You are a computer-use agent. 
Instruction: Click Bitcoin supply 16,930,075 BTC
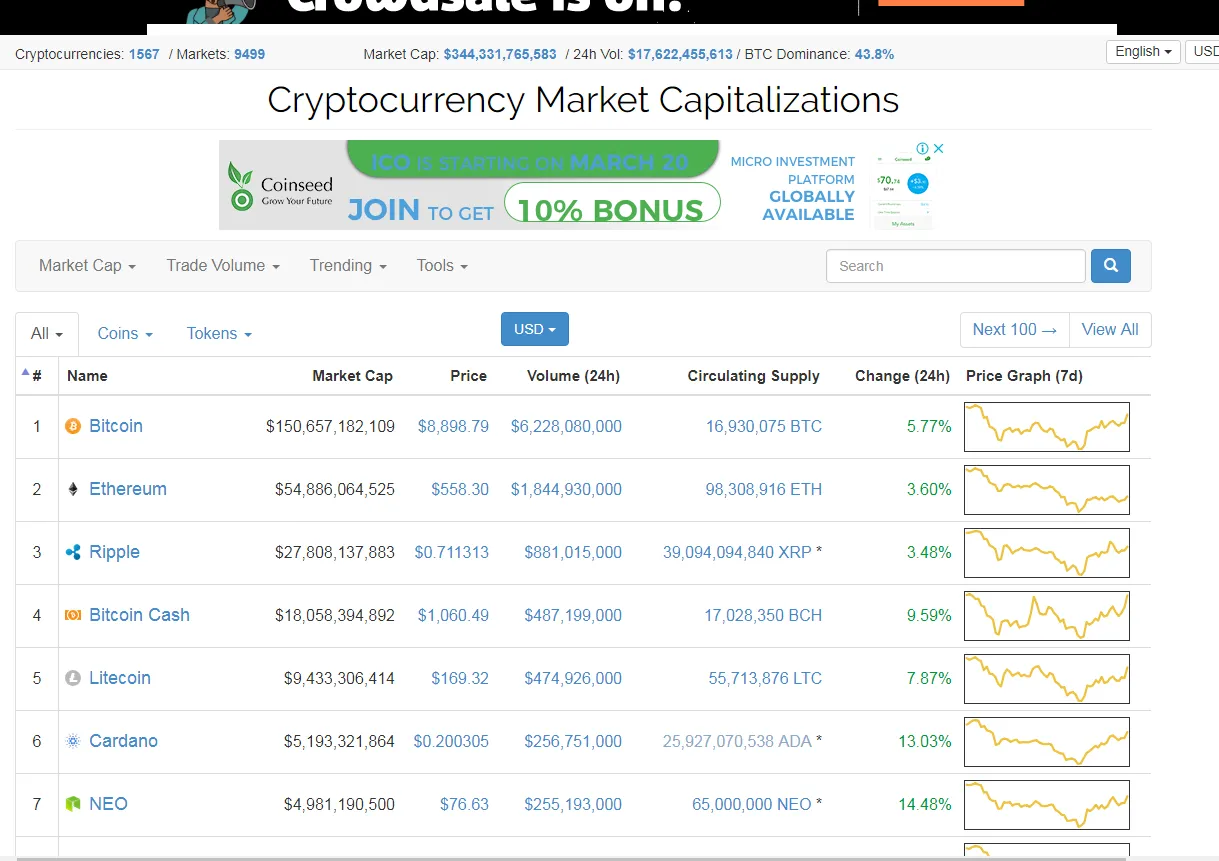coord(764,426)
